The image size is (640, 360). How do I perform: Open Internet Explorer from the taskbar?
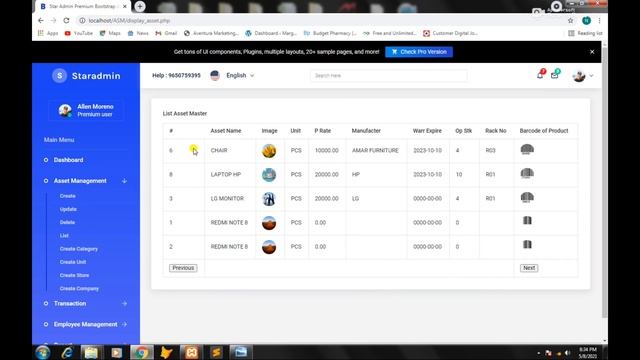tap(67, 352)
